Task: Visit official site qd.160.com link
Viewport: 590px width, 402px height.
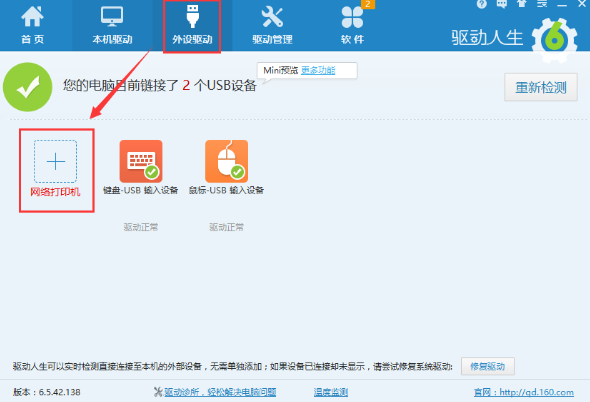Action: 524,392
